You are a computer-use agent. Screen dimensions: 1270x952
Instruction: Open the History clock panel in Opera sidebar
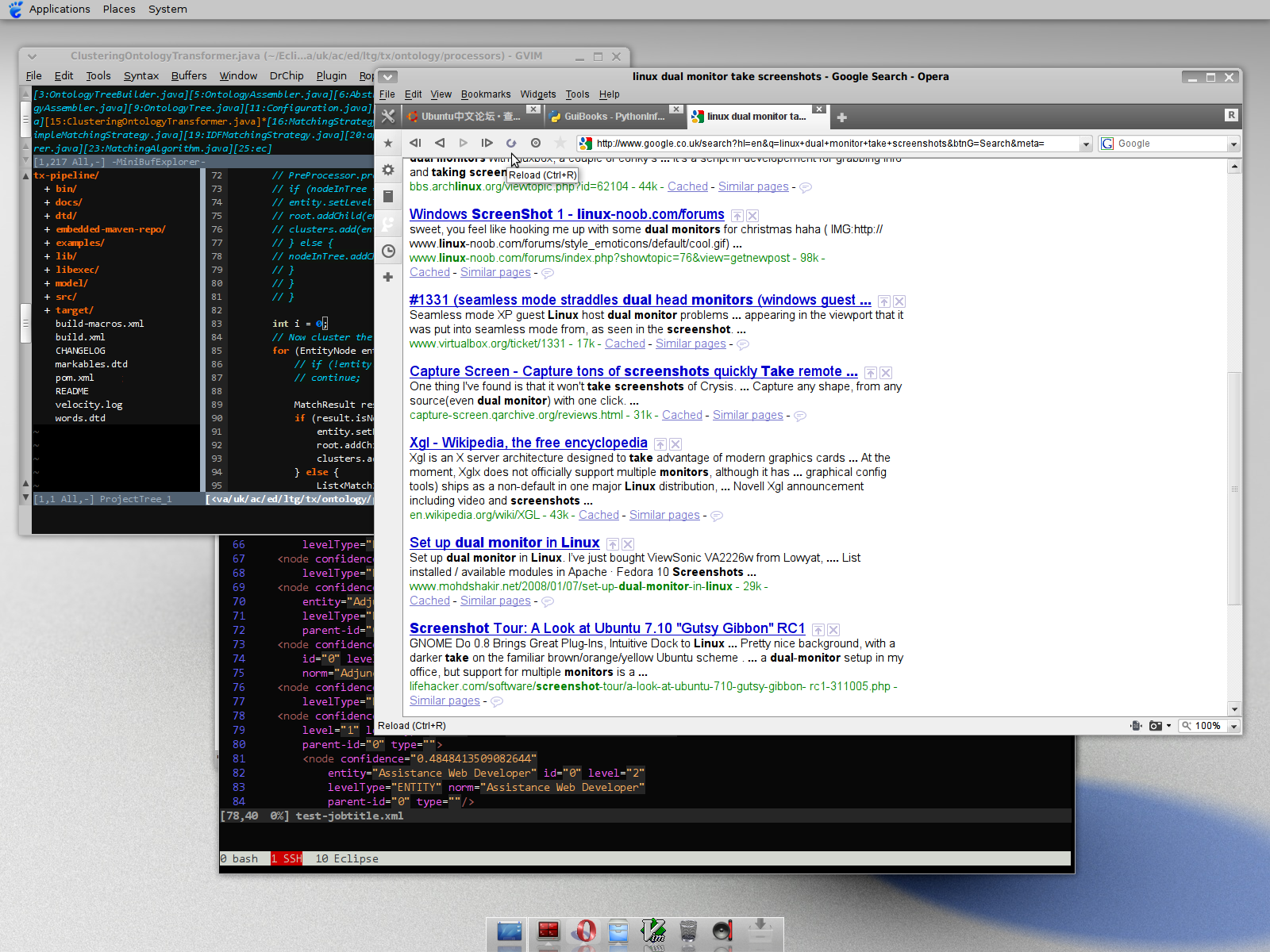tap(388, 251)
